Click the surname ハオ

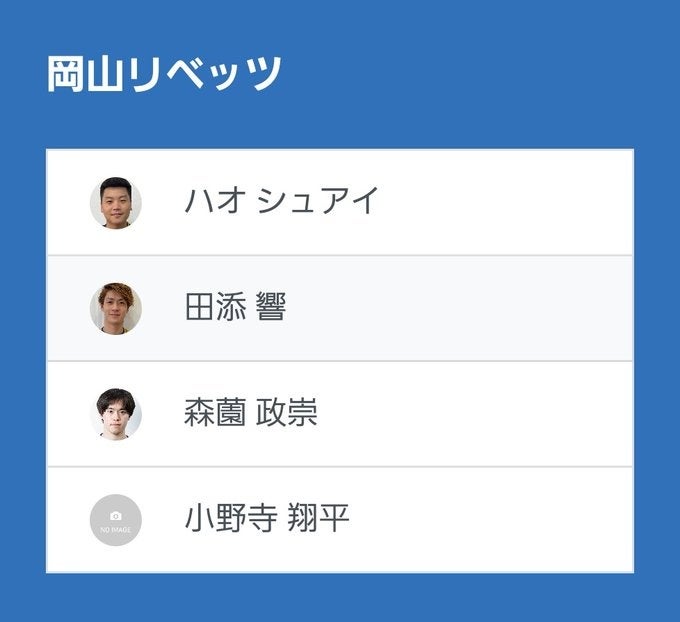coord(215,202)
